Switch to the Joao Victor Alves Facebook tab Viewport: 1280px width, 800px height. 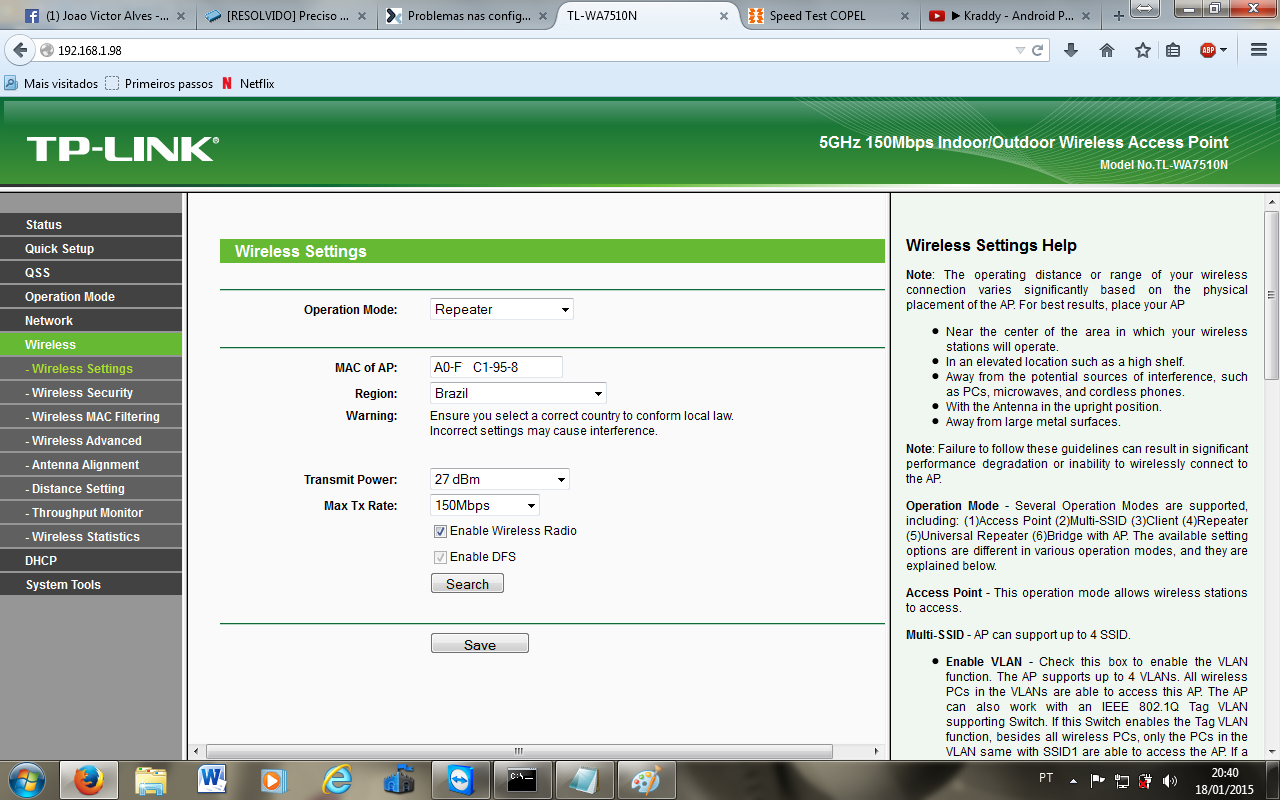(105, 16)
